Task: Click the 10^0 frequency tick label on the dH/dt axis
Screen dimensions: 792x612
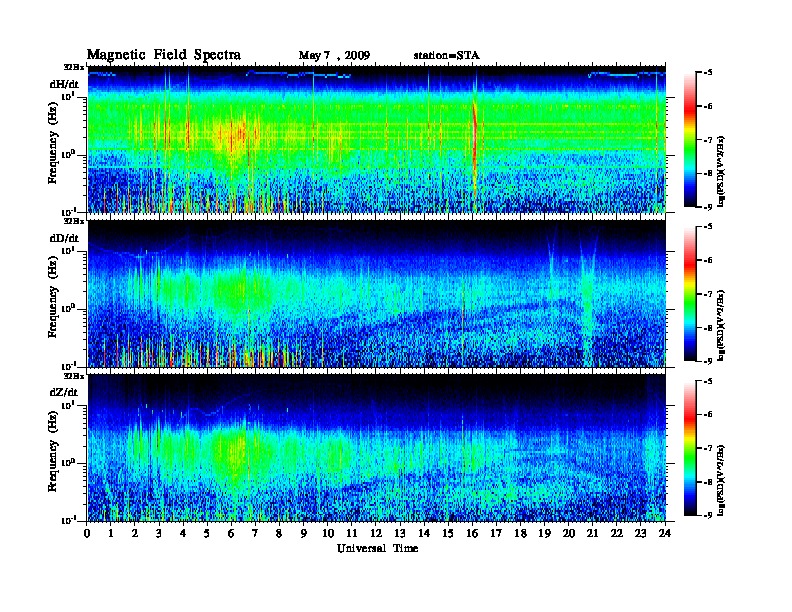Action: (x=69, y=154)
